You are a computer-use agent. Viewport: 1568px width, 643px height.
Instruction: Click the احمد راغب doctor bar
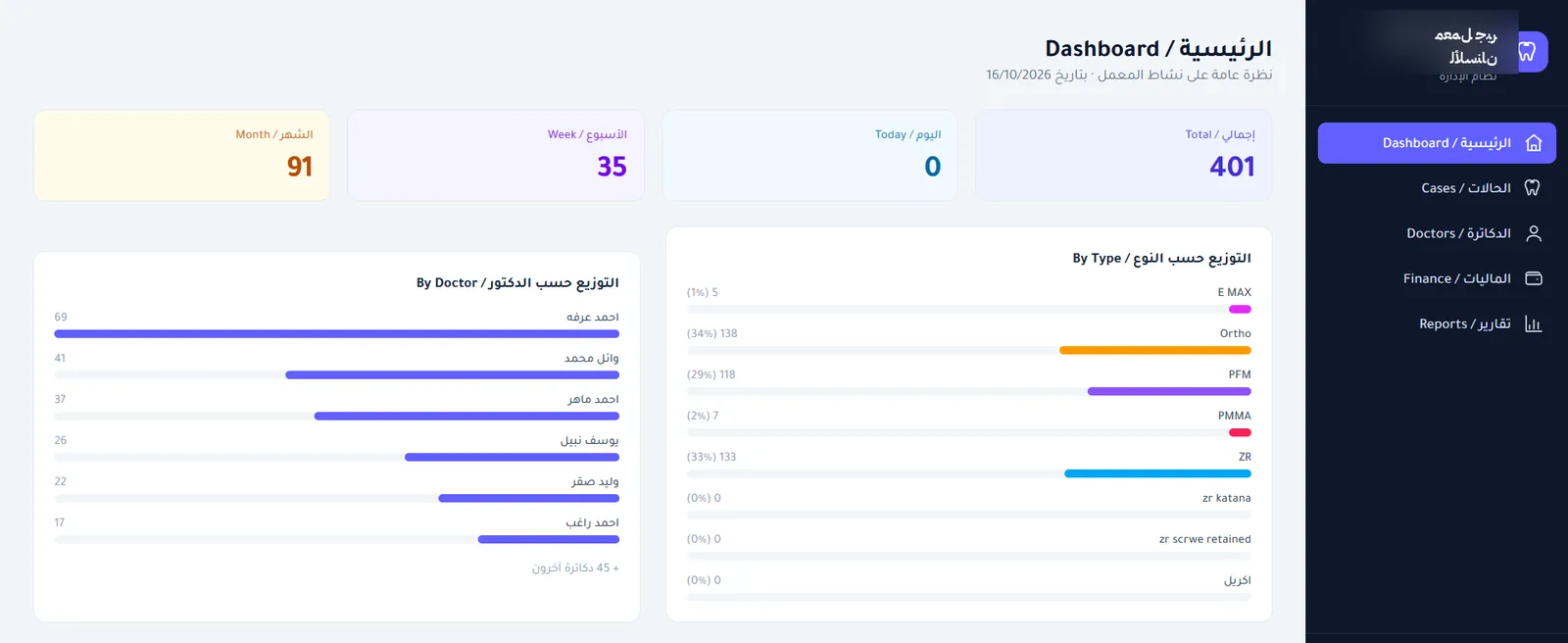(549, 539)
